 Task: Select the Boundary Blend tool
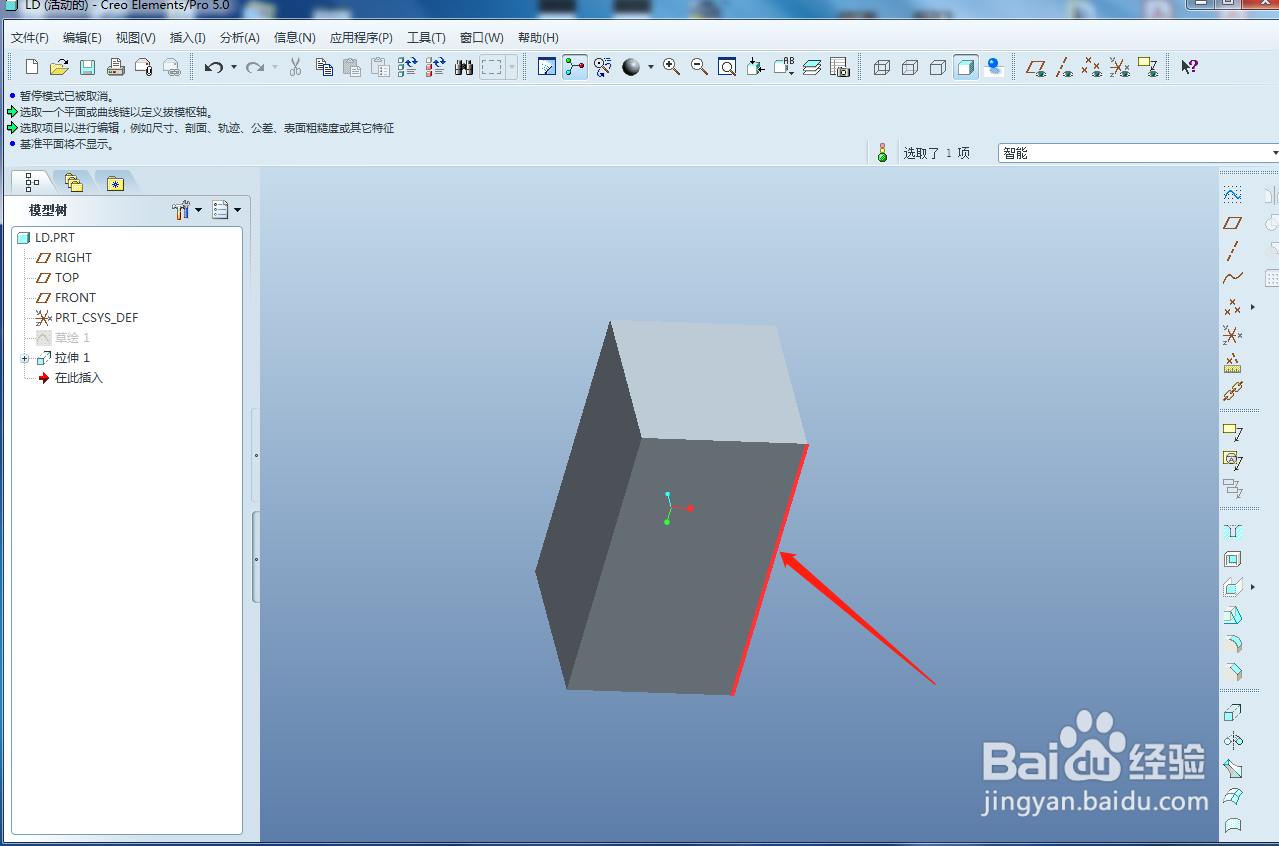(1233, 797)
